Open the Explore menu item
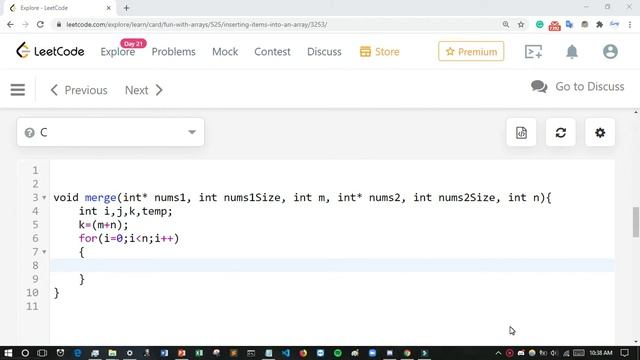 (118, 52)
